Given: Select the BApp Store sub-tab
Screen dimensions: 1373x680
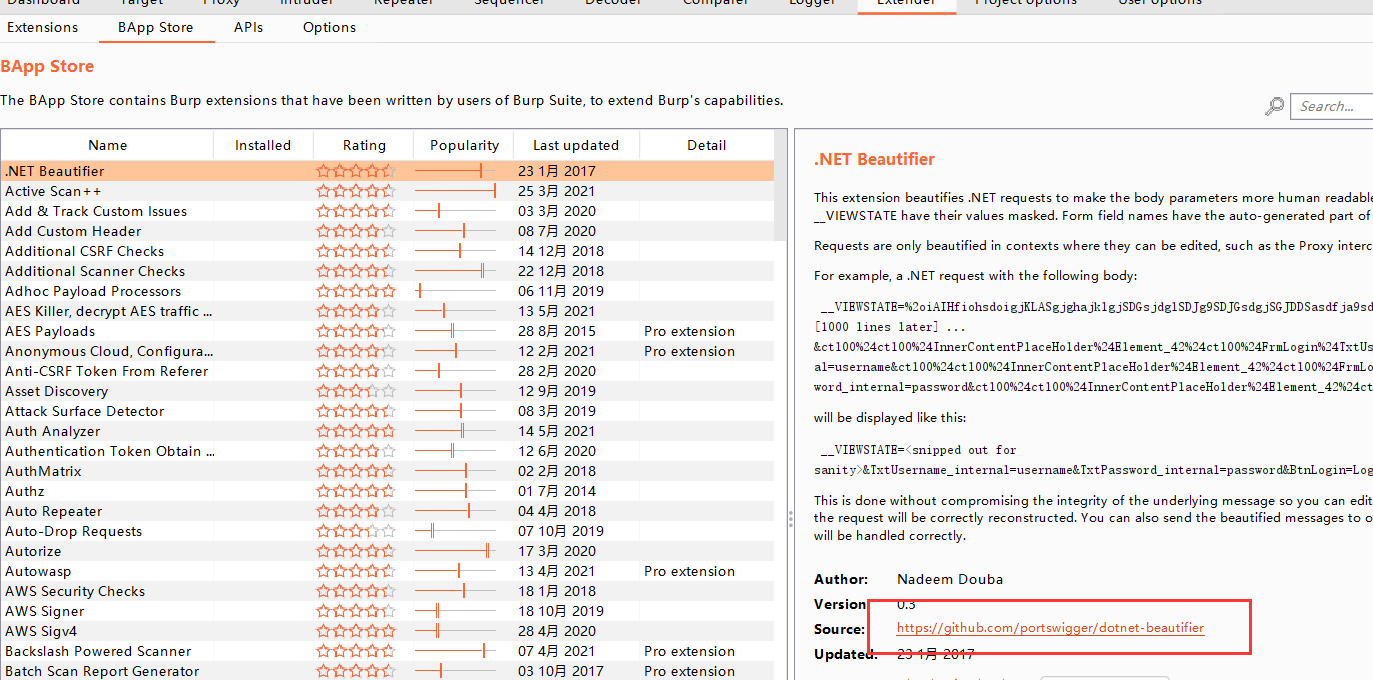Looking at the screenshot, I should pyautogui.click(x=156, y=27).
